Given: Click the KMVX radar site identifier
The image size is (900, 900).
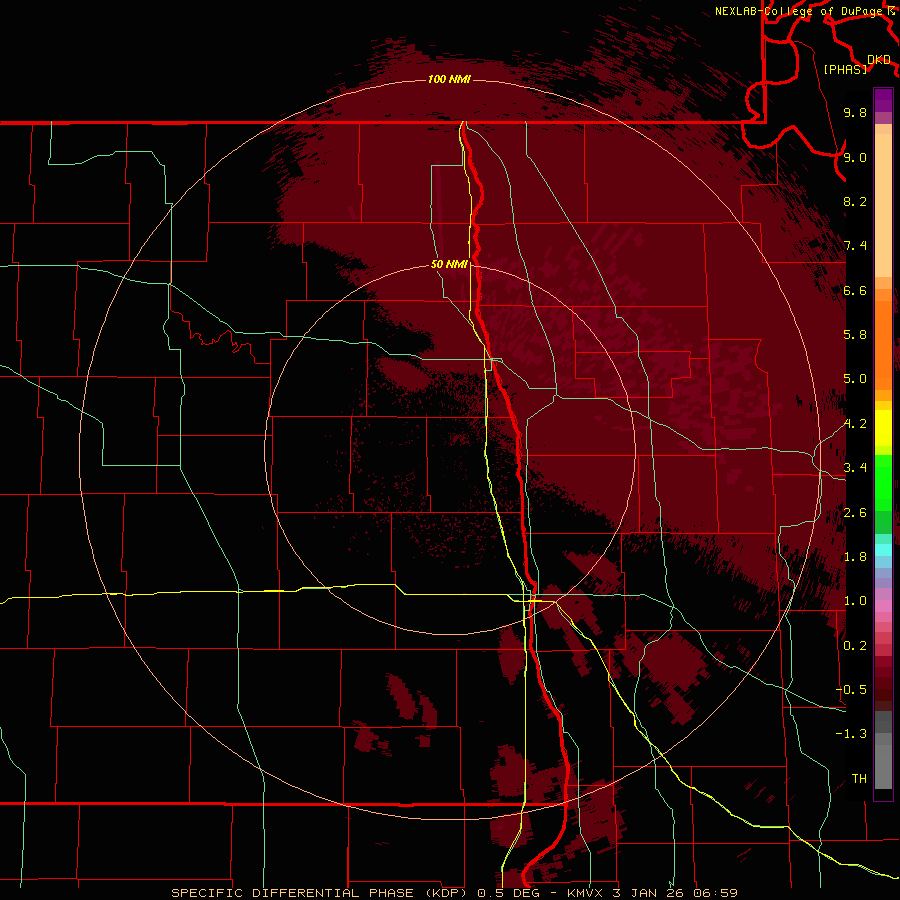Looking at the screenshot, I should pyautogui.click(x=586, y=893).
